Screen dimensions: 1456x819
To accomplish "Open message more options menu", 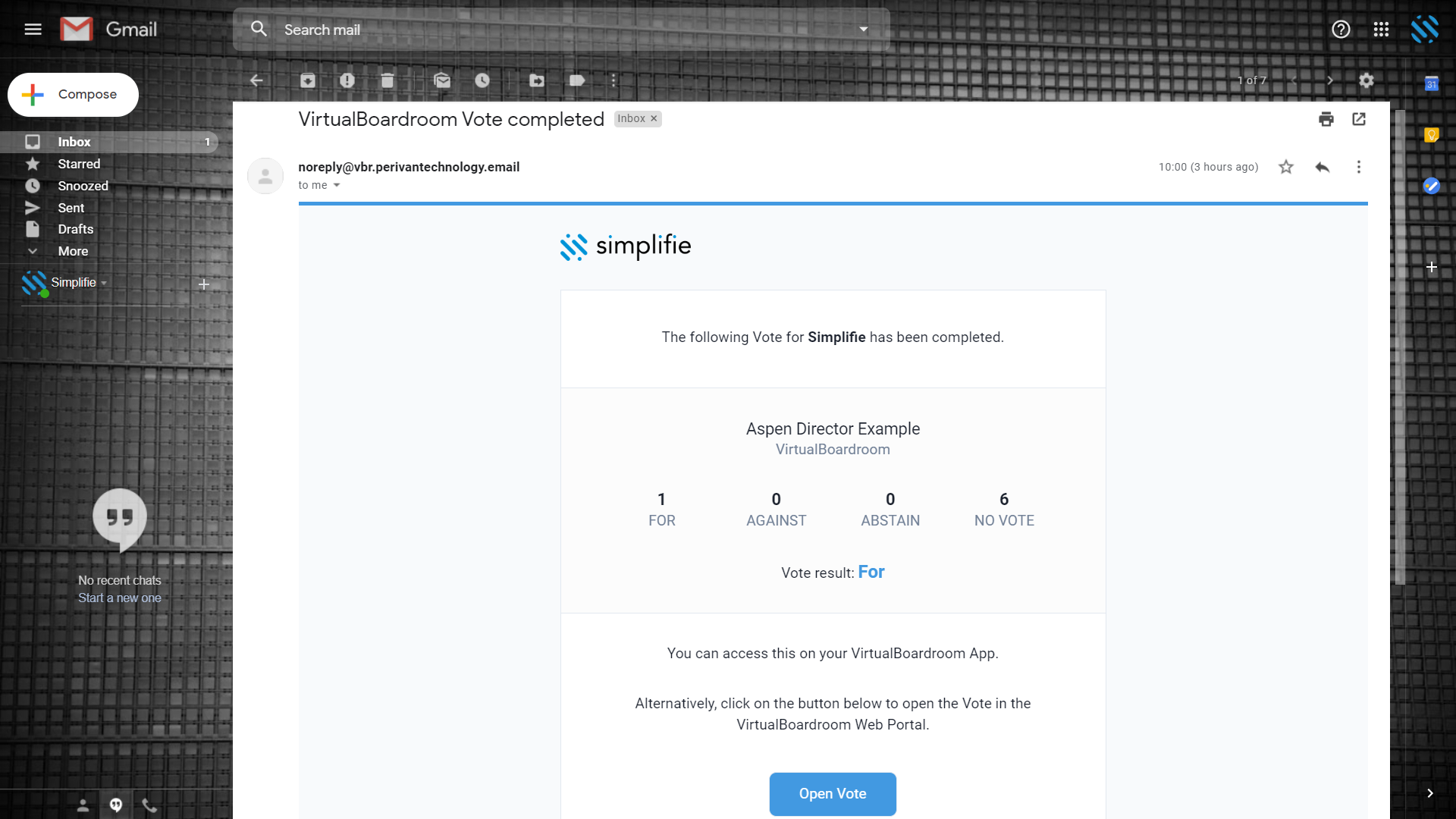I will [1359, 167].
